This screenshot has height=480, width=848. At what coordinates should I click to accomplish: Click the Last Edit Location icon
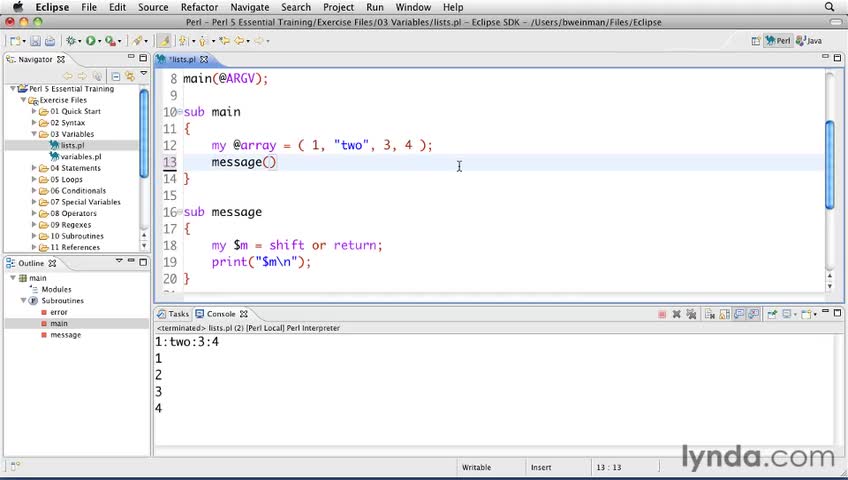click(x=224, y=41)
